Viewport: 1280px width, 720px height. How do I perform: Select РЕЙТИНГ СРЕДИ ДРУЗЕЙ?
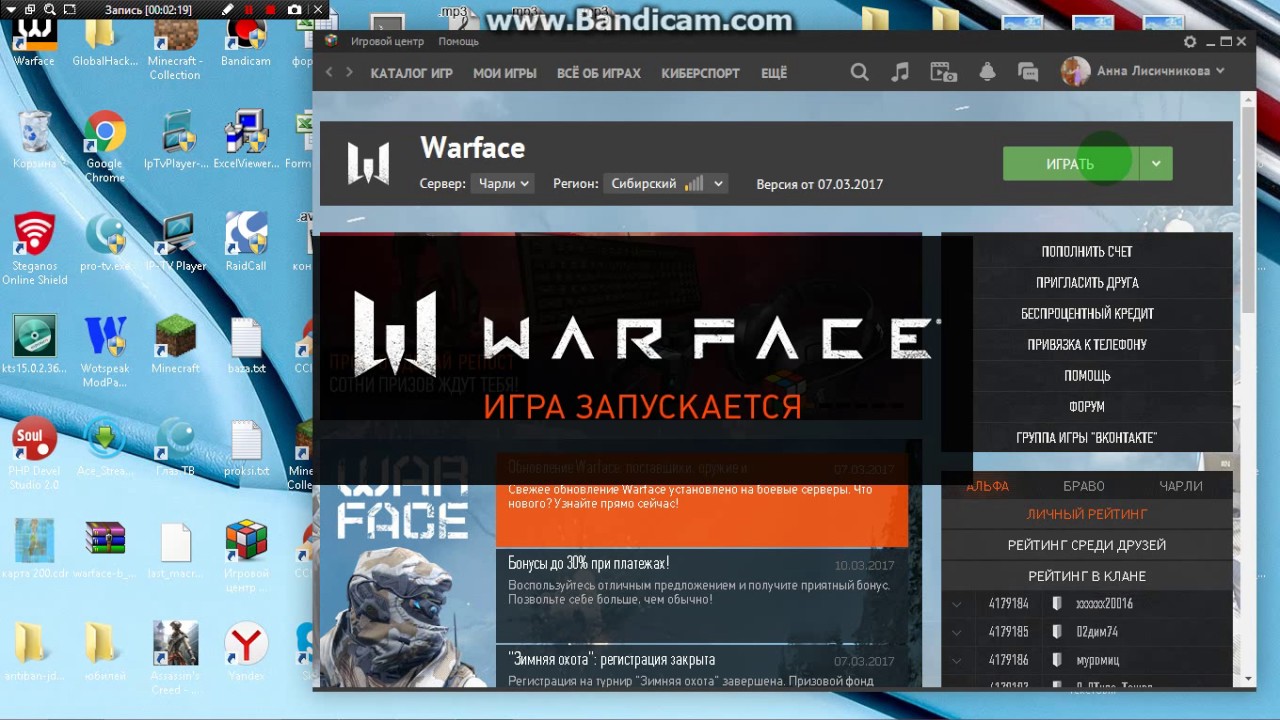pos(1087,545)
